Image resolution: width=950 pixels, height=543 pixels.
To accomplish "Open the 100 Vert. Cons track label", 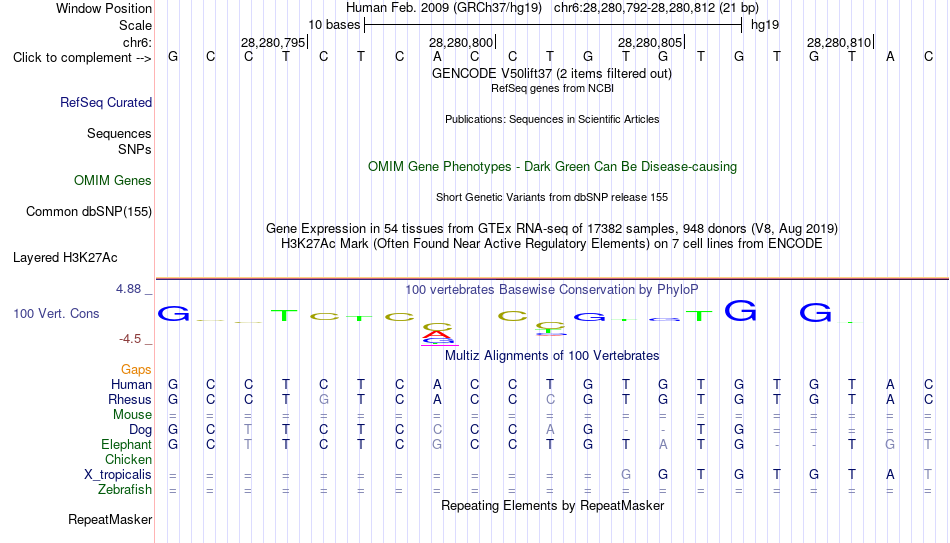I will coord(56,313).
